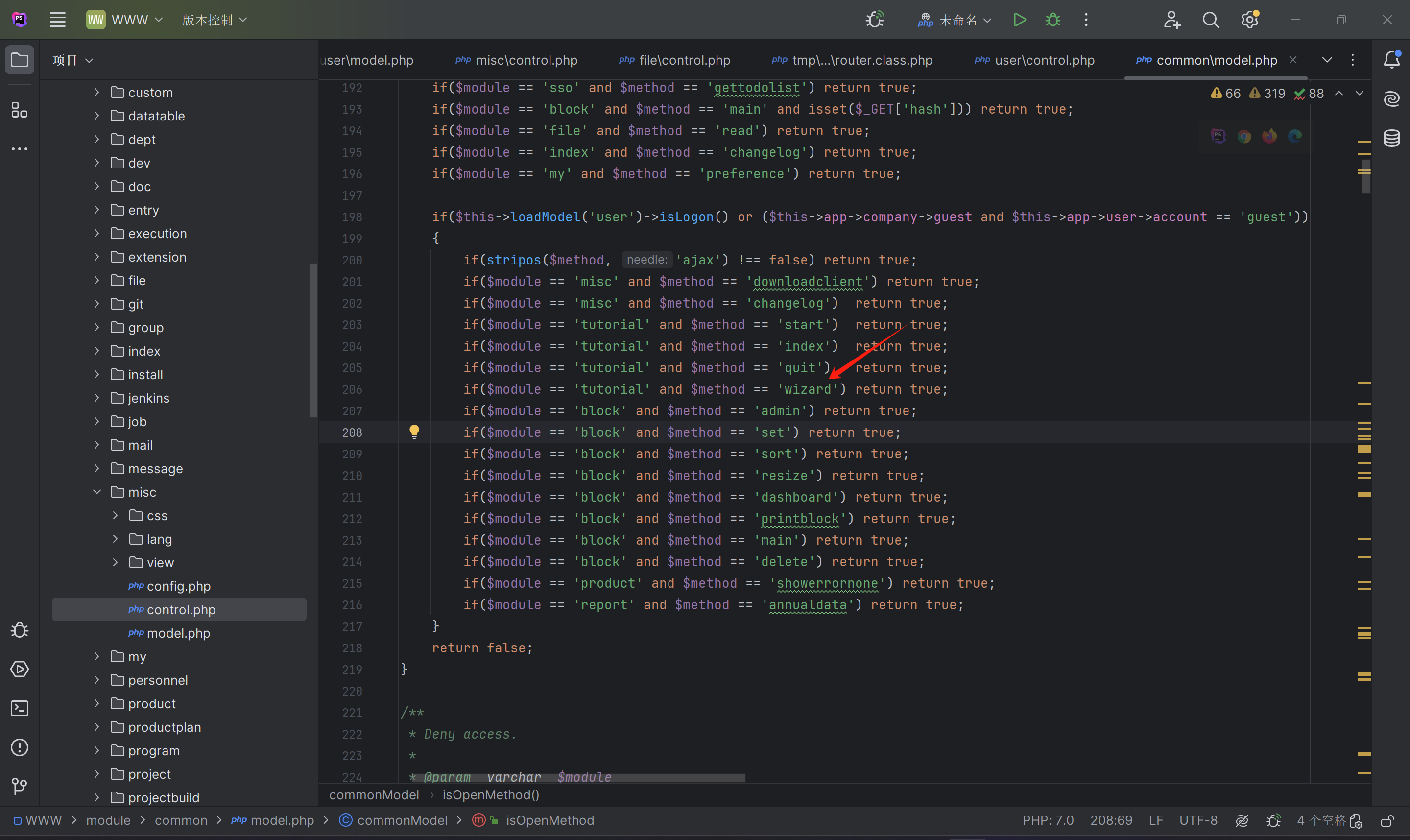Open the Database tool window icon
The width and height of the screenshot is (1410, 840).
[1391, 138]
